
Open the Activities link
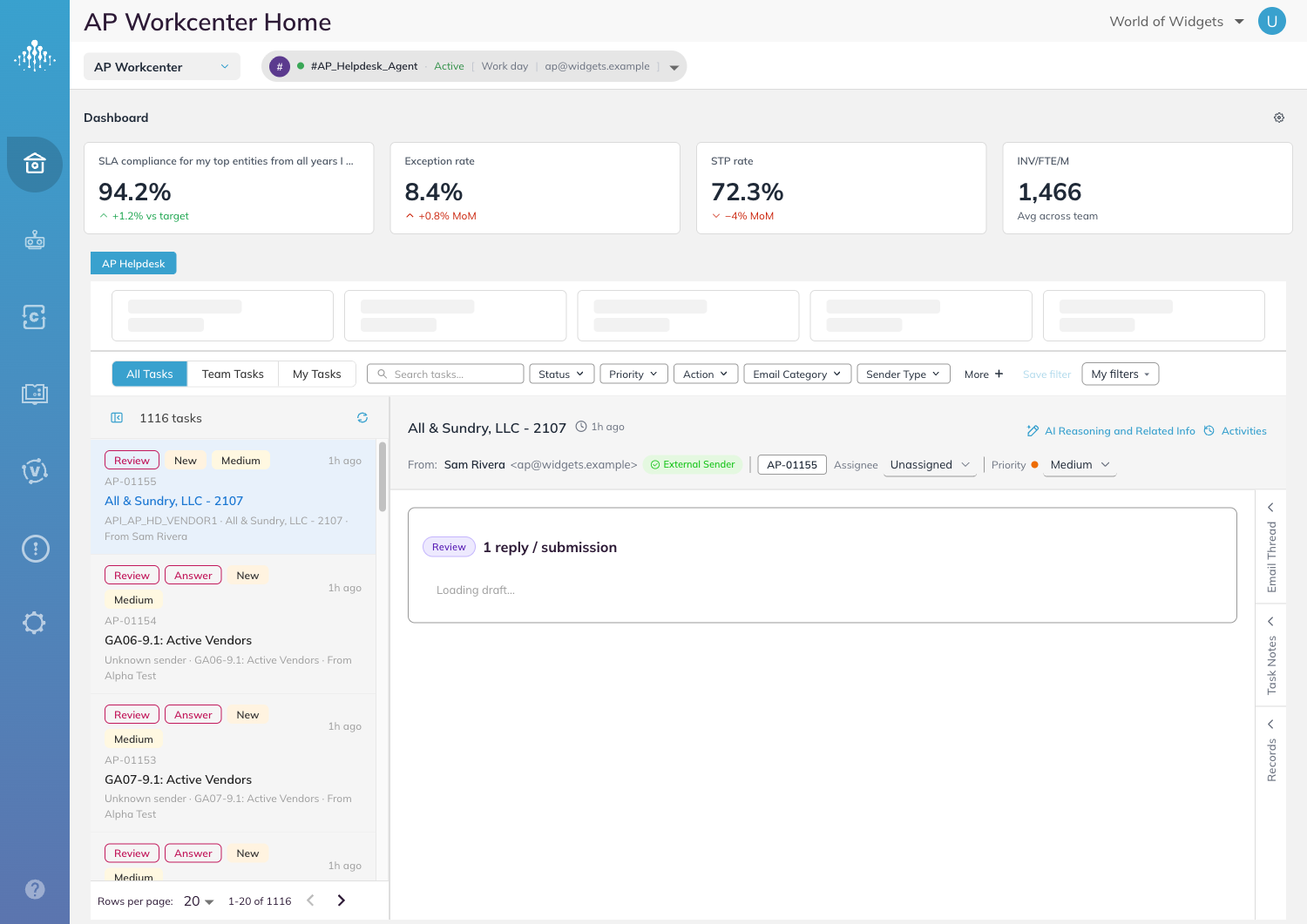coord(1236,431)
